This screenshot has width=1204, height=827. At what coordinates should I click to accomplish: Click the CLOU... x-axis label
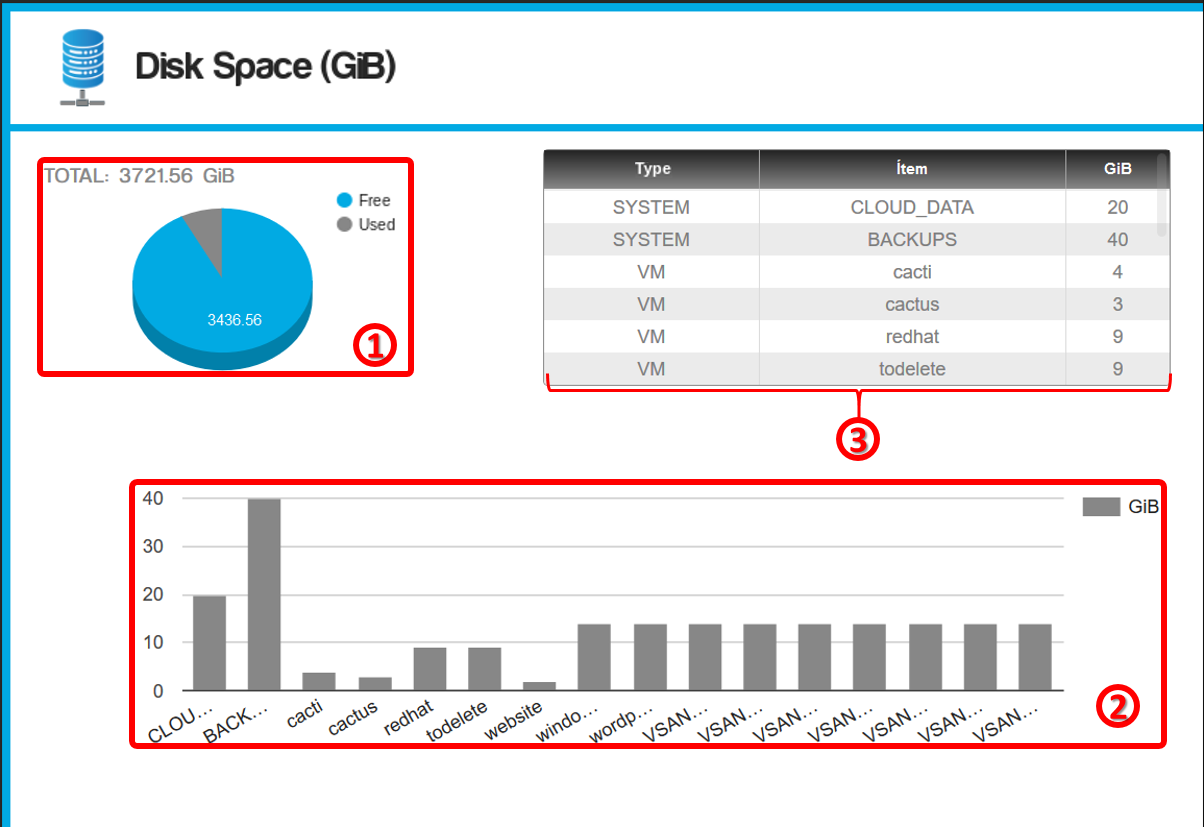click(x=181, y=721)
